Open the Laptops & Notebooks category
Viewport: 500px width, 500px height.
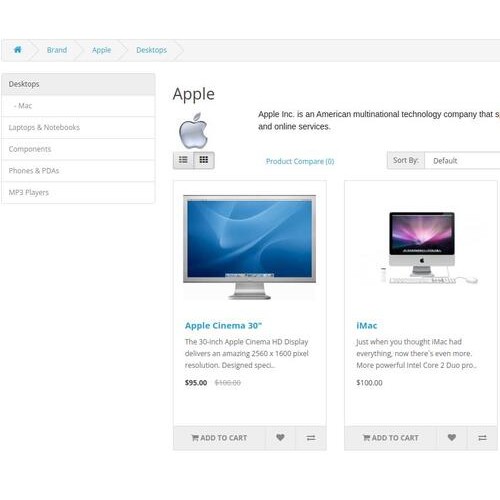(x=78, y=128)
